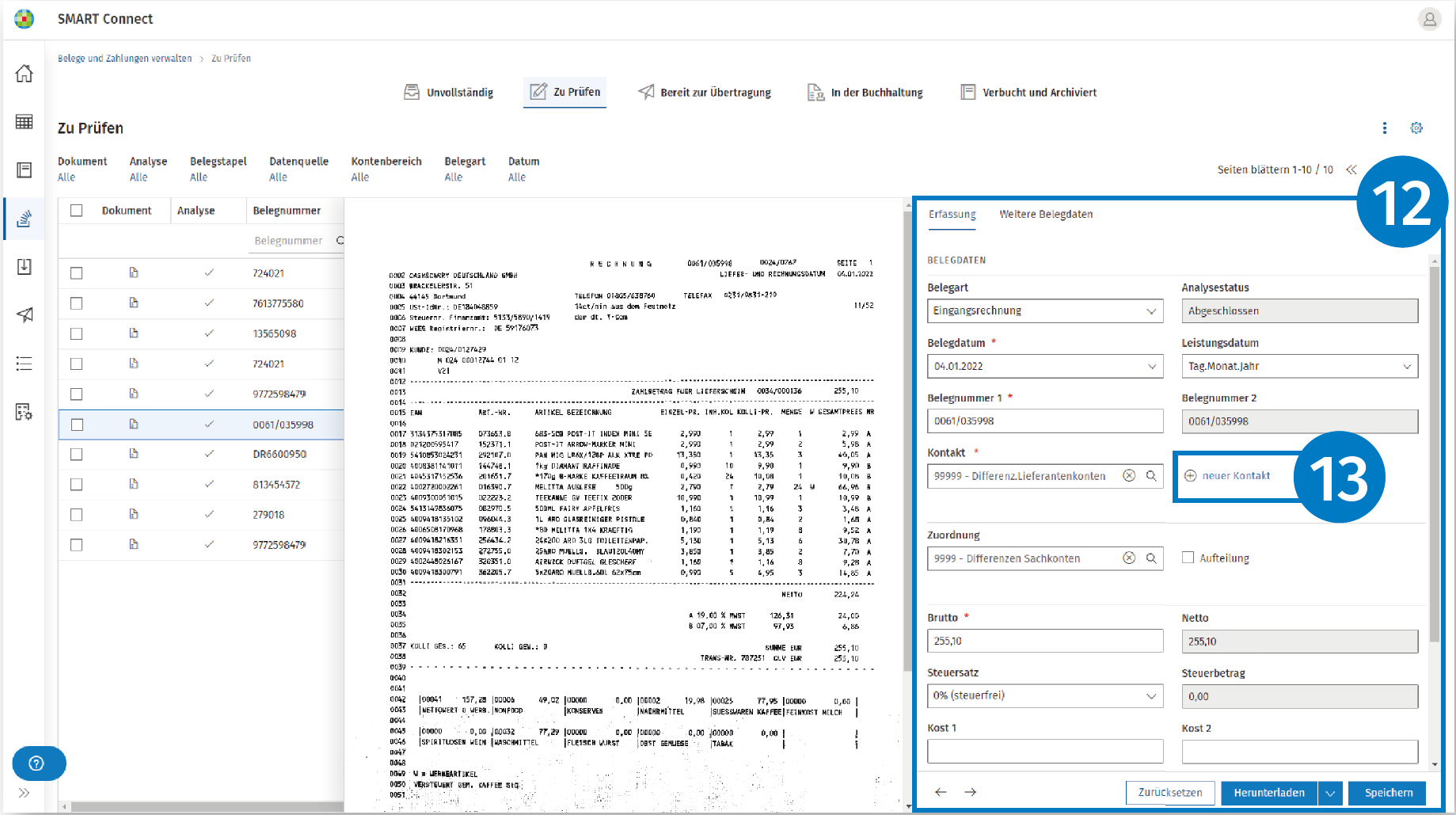Screen dimensions: 1456x815
Task: Switch to Bereit zur Übertragung tab
Action: click(x=705, y=92)
